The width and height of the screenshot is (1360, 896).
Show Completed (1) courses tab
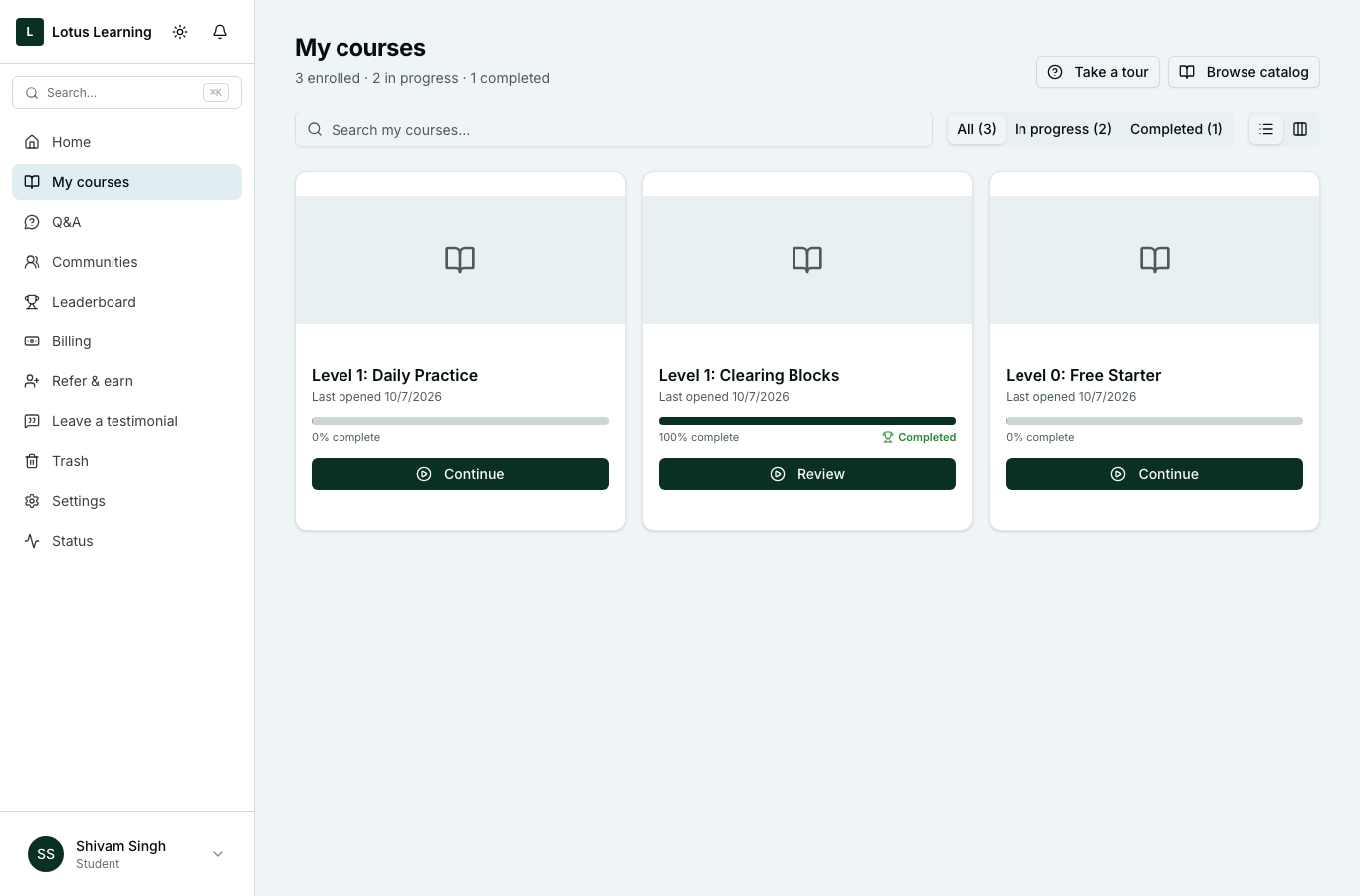point(1176,129)
